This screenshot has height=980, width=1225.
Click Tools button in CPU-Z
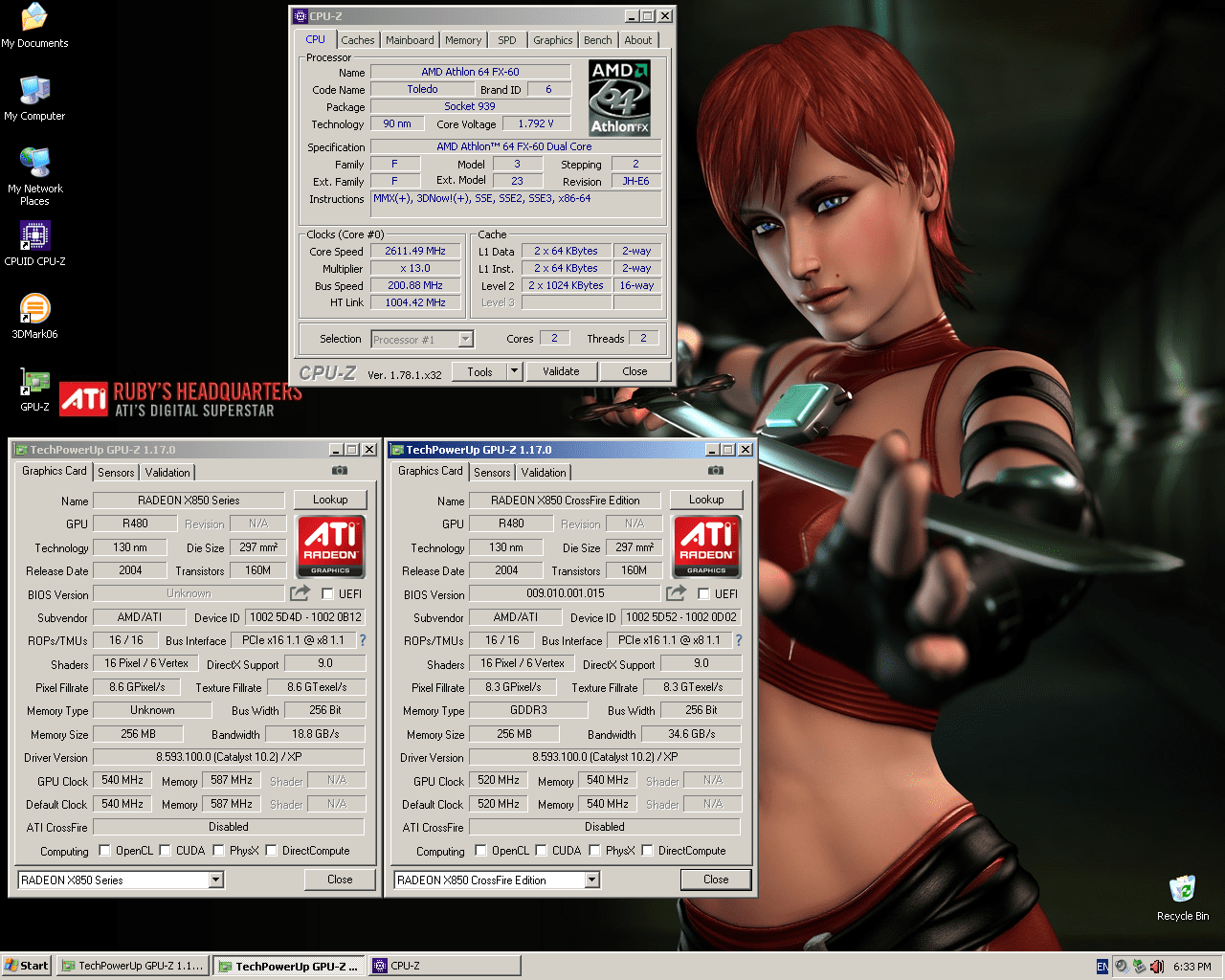pos(480,371)
